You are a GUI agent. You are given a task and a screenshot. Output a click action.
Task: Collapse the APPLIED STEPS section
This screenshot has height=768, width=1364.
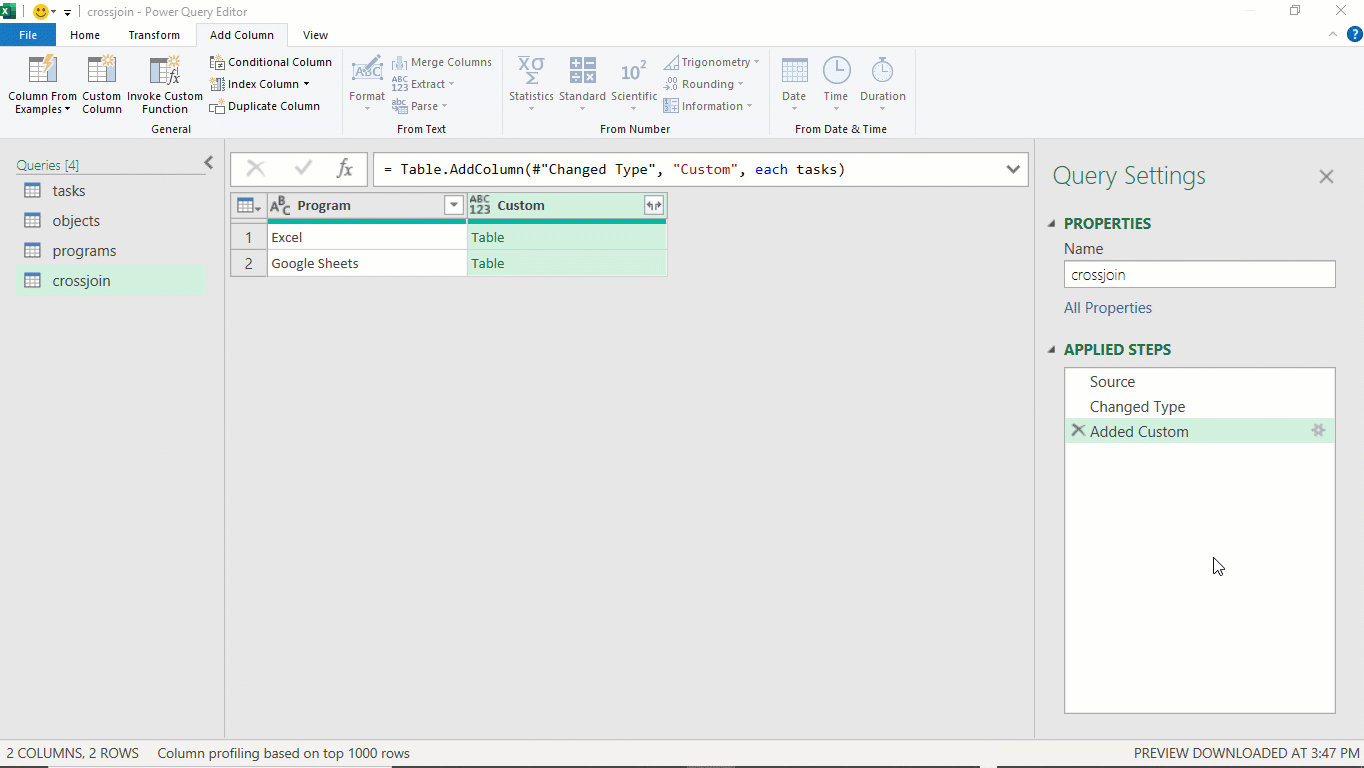pos(1051,350)
